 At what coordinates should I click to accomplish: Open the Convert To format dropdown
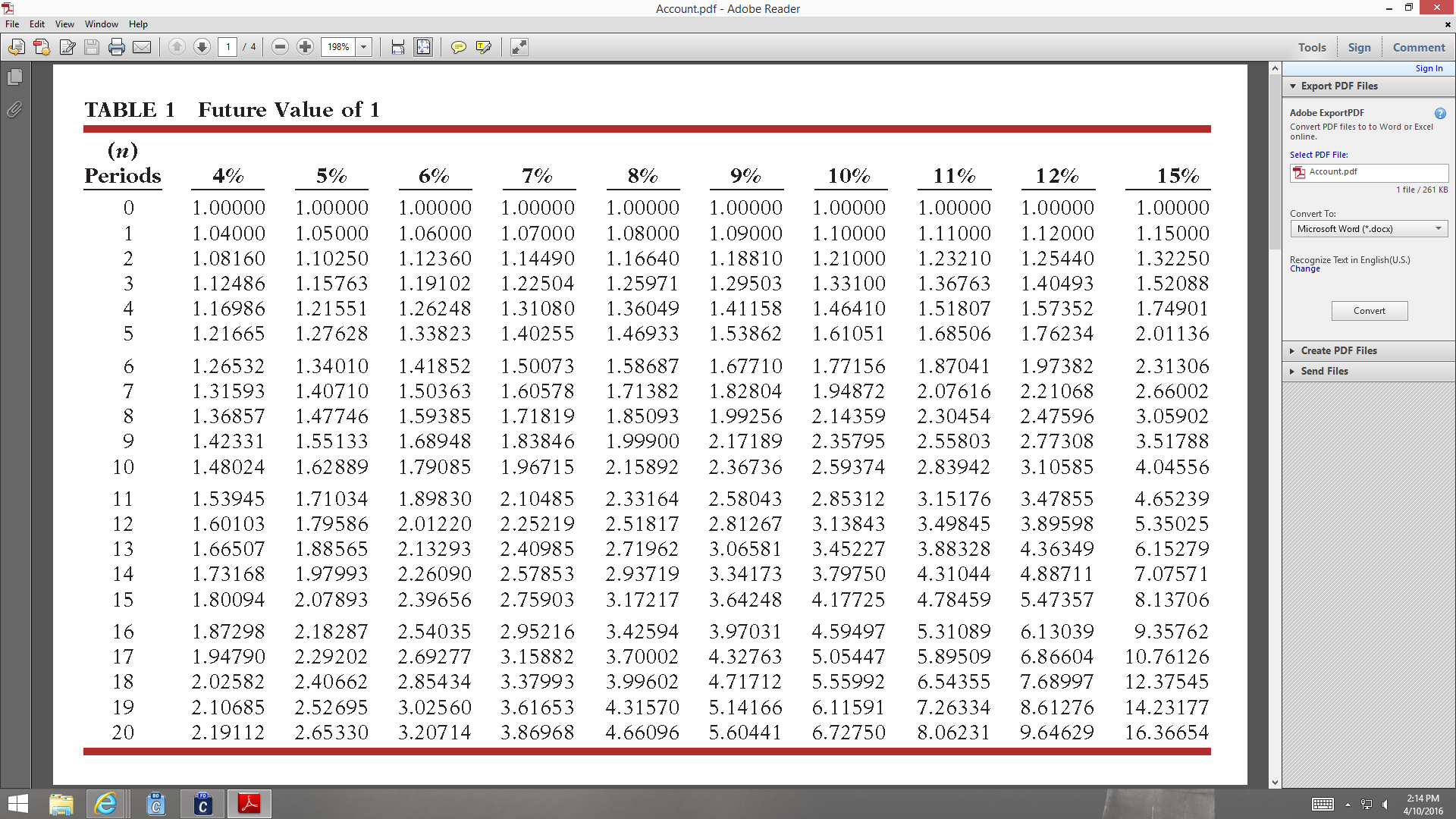click(1438, 228)
